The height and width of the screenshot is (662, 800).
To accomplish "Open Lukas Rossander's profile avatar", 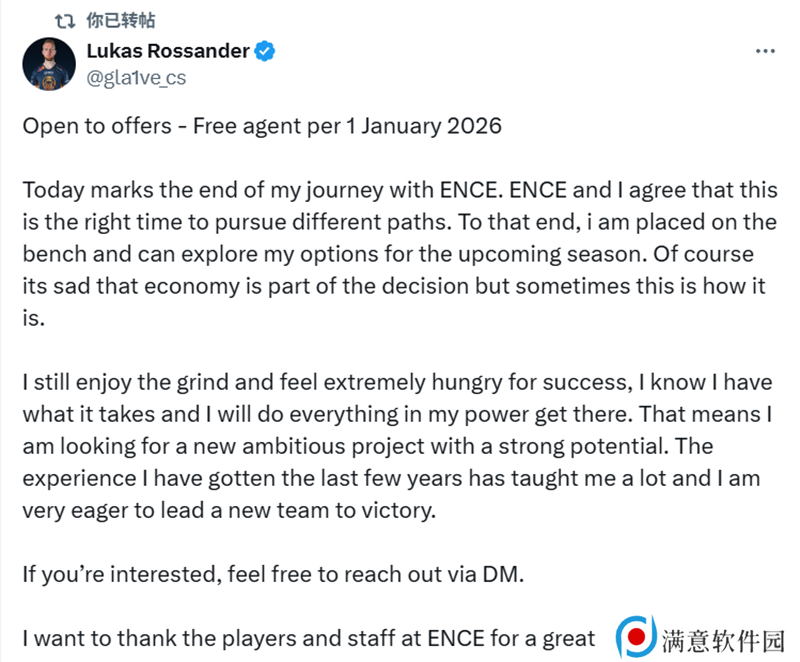I will [49, 64].
